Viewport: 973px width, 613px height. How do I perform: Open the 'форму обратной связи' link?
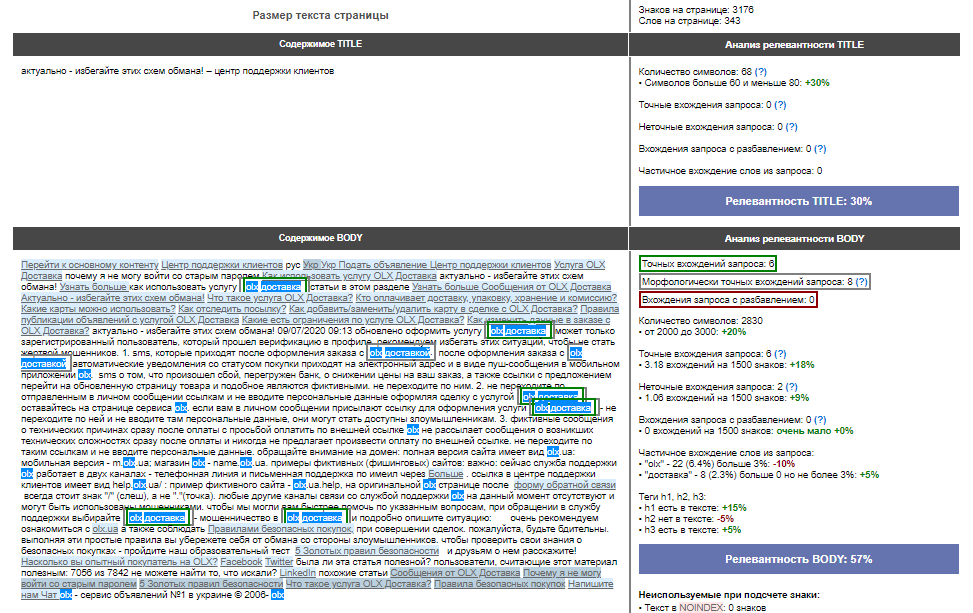565,485
